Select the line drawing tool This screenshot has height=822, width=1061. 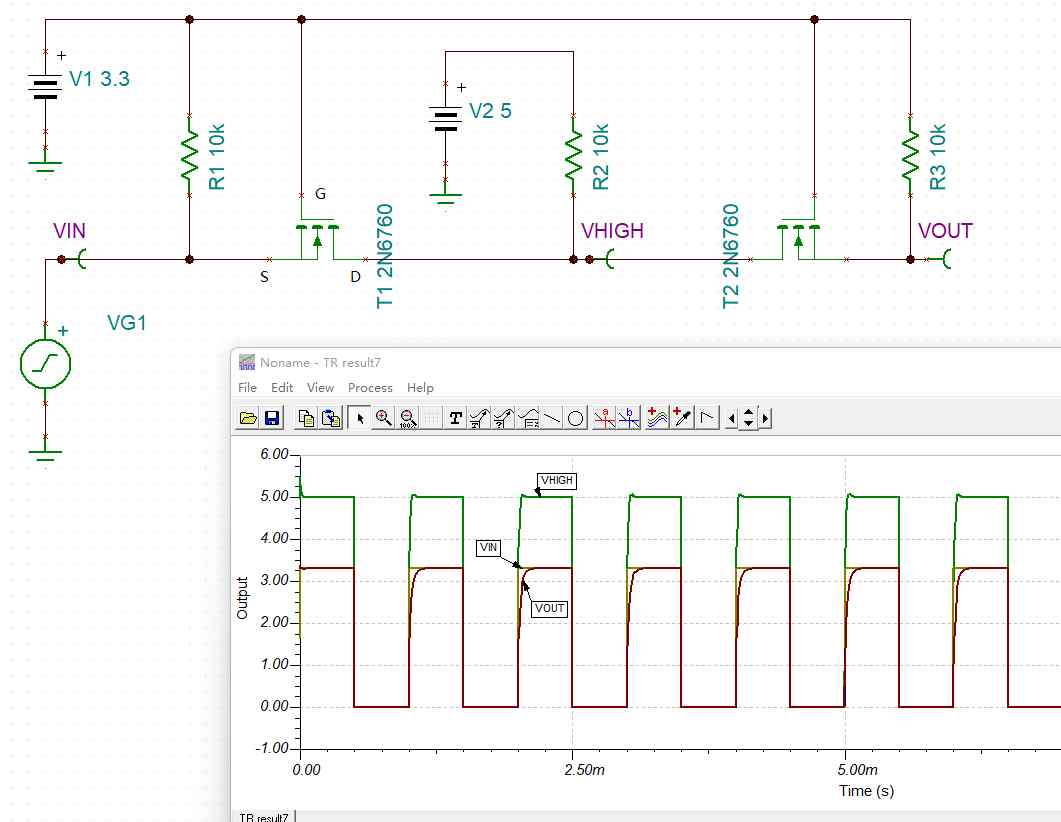(x=551, y=418)
